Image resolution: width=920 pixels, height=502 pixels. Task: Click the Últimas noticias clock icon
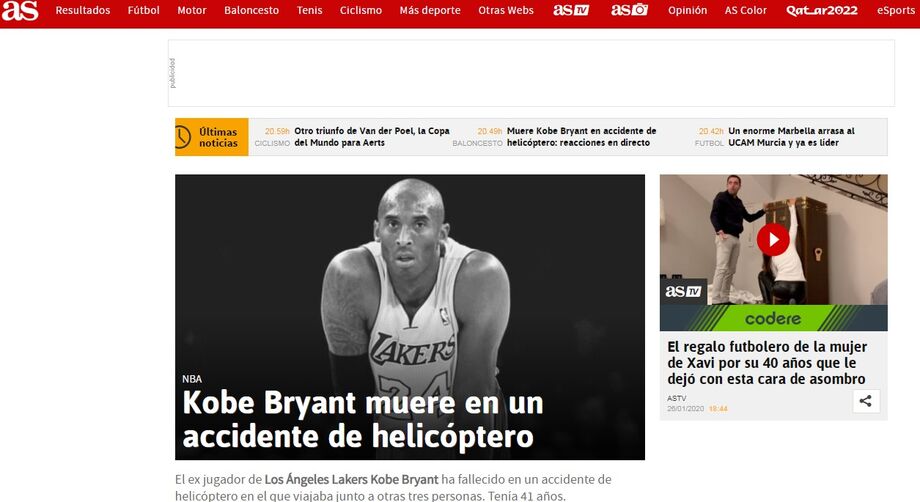[183, 137]
